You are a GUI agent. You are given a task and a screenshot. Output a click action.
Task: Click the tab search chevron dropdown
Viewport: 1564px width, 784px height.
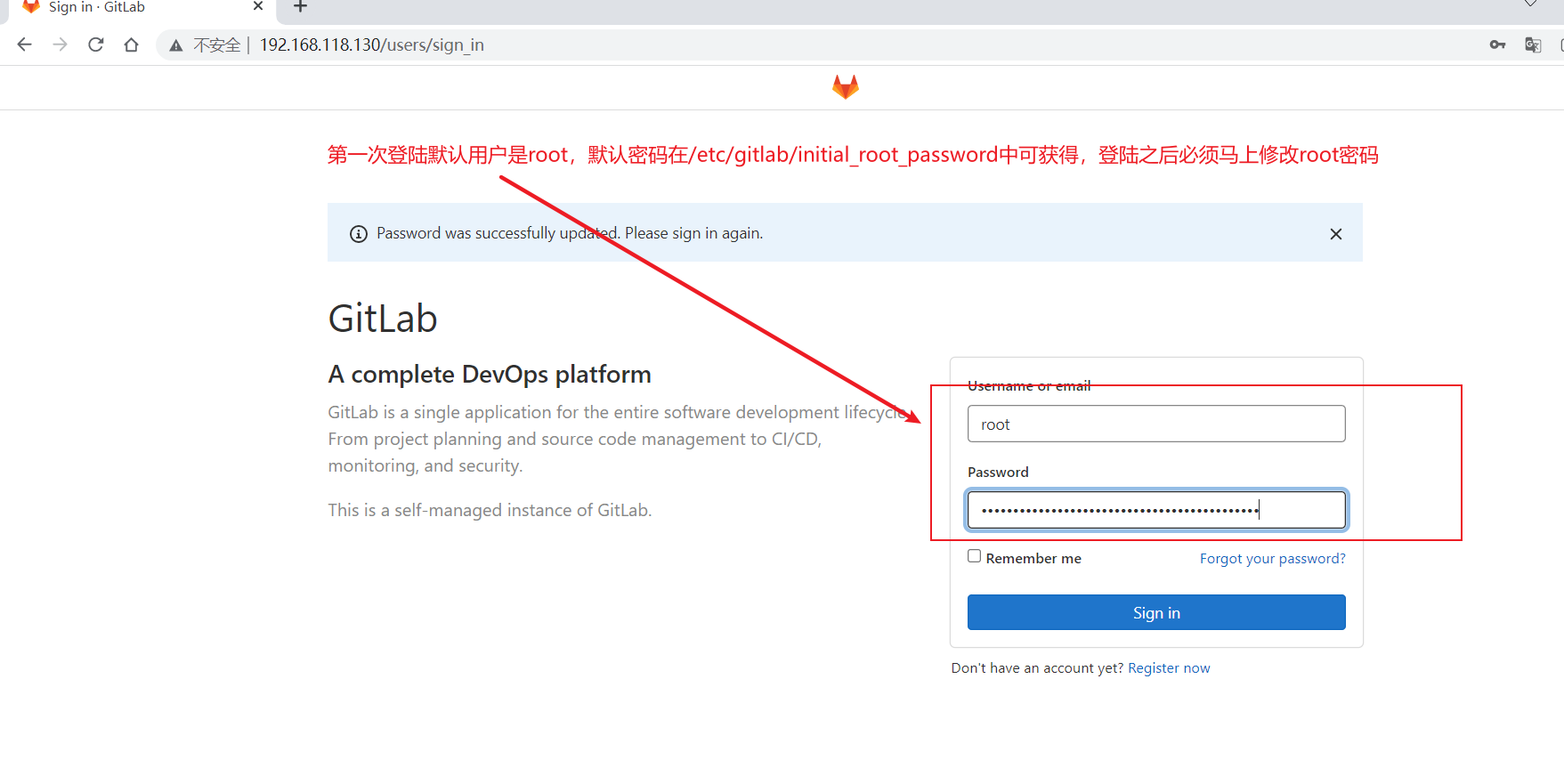tap(1530, 4)
